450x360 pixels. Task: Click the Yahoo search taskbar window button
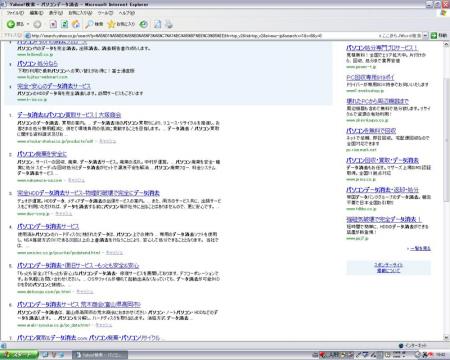pos(100,355)
